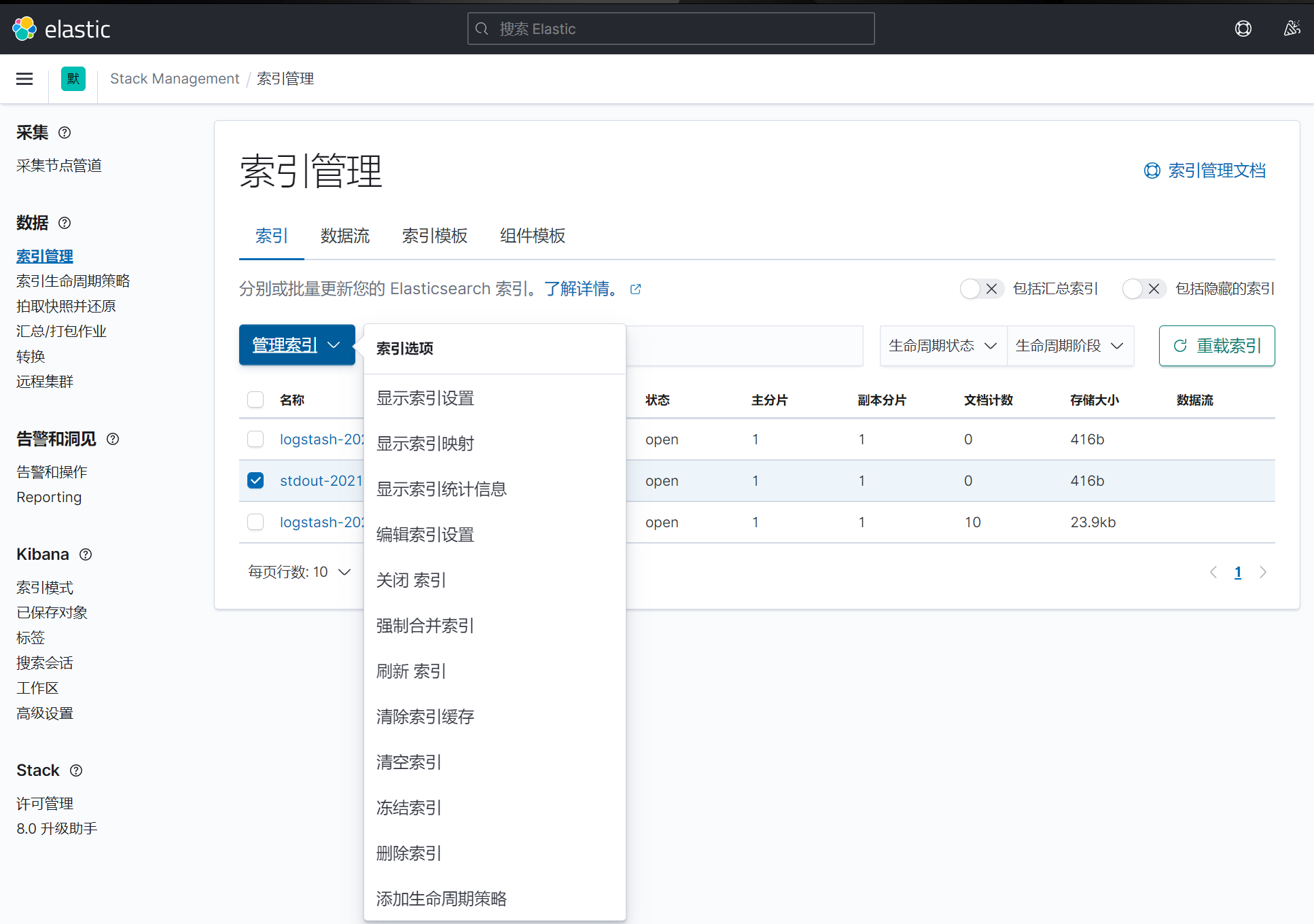Open 已保存对象 in sidebar
The width and height of the screenshot is (1314, 924).
(x=52, y=613)
